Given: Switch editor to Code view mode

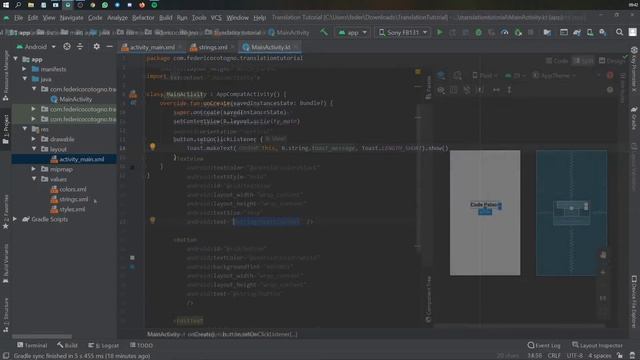Looking at the screenshot, I should coord(557,60).
